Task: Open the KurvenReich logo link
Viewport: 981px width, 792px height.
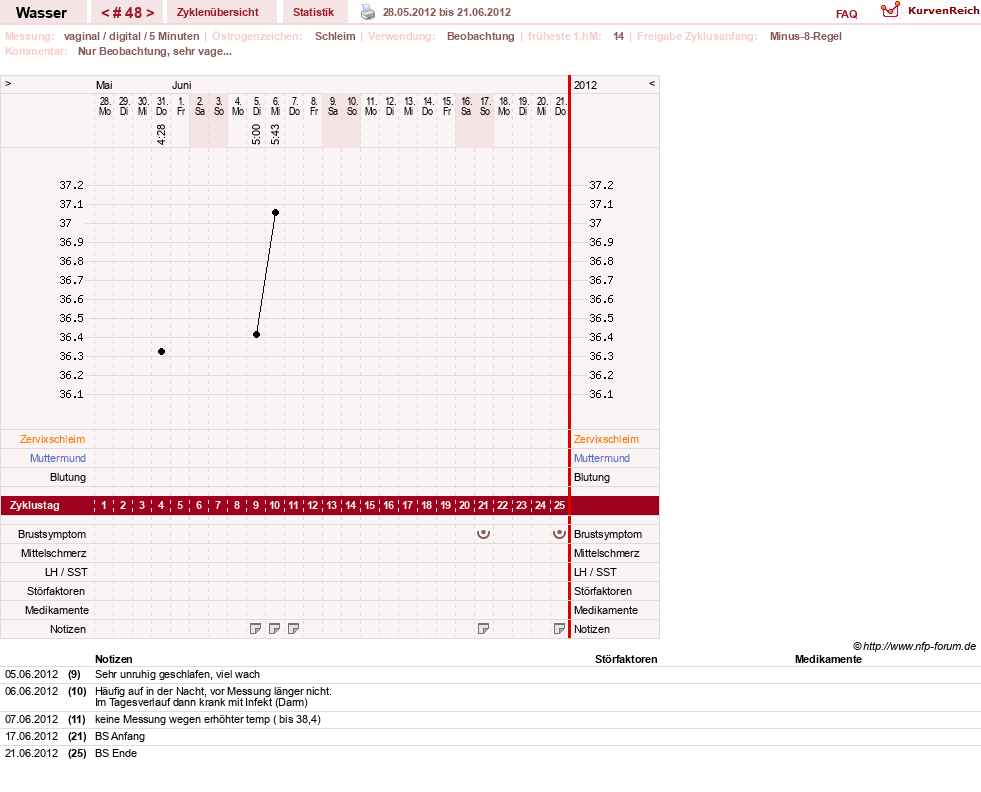Action: (x=930, y=11)
